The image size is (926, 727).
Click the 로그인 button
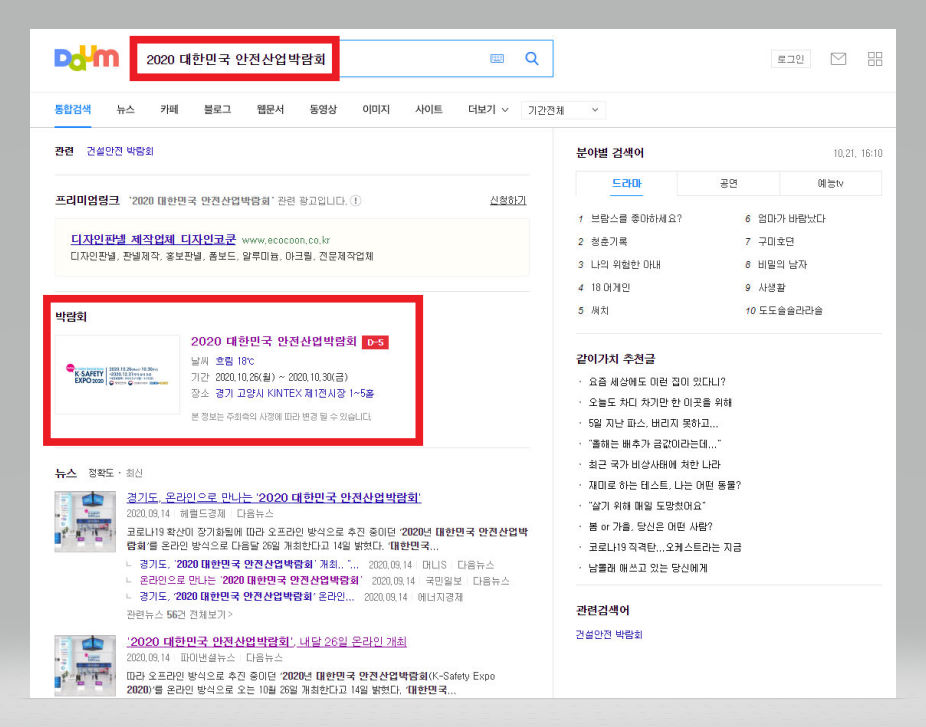[x=791, y=59]
